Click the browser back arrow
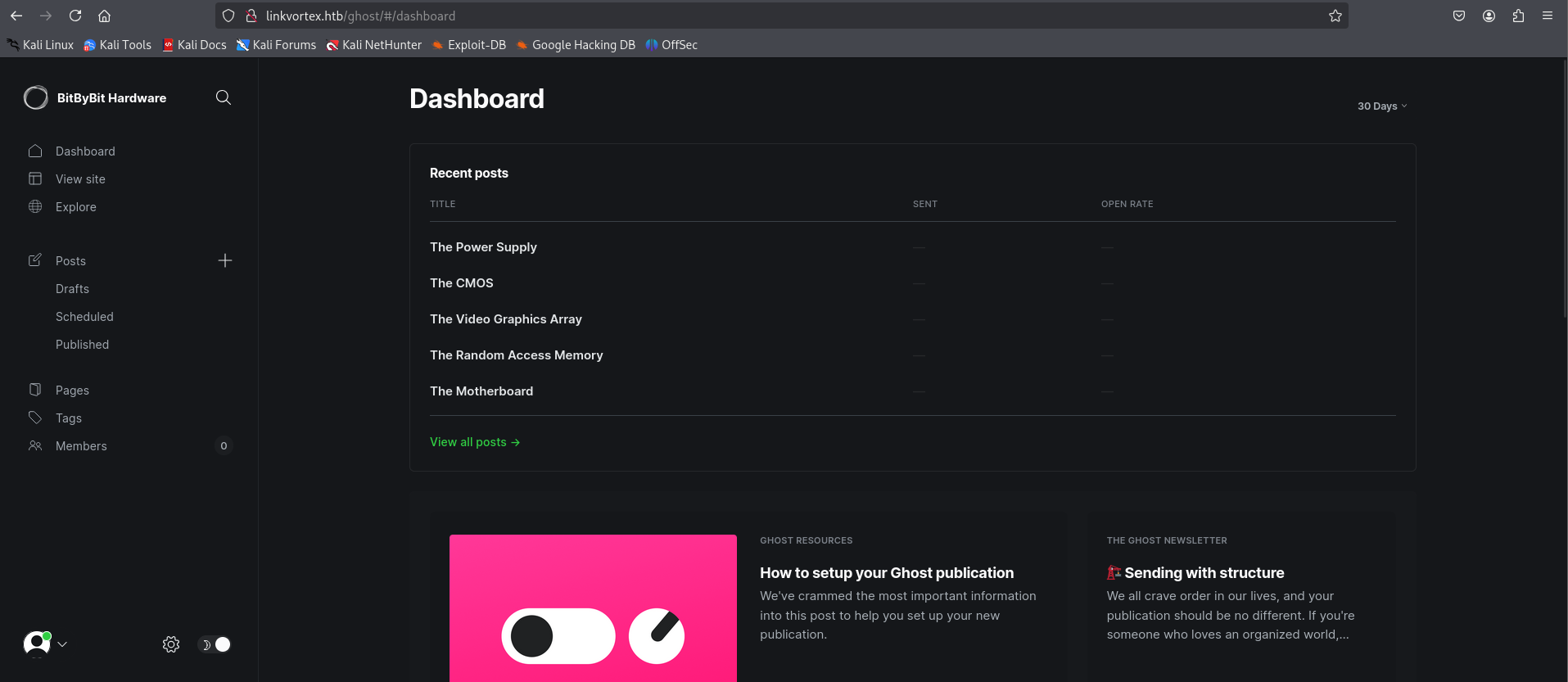The height and width of the screenshot is (682, 1568). tap(16, 16)
